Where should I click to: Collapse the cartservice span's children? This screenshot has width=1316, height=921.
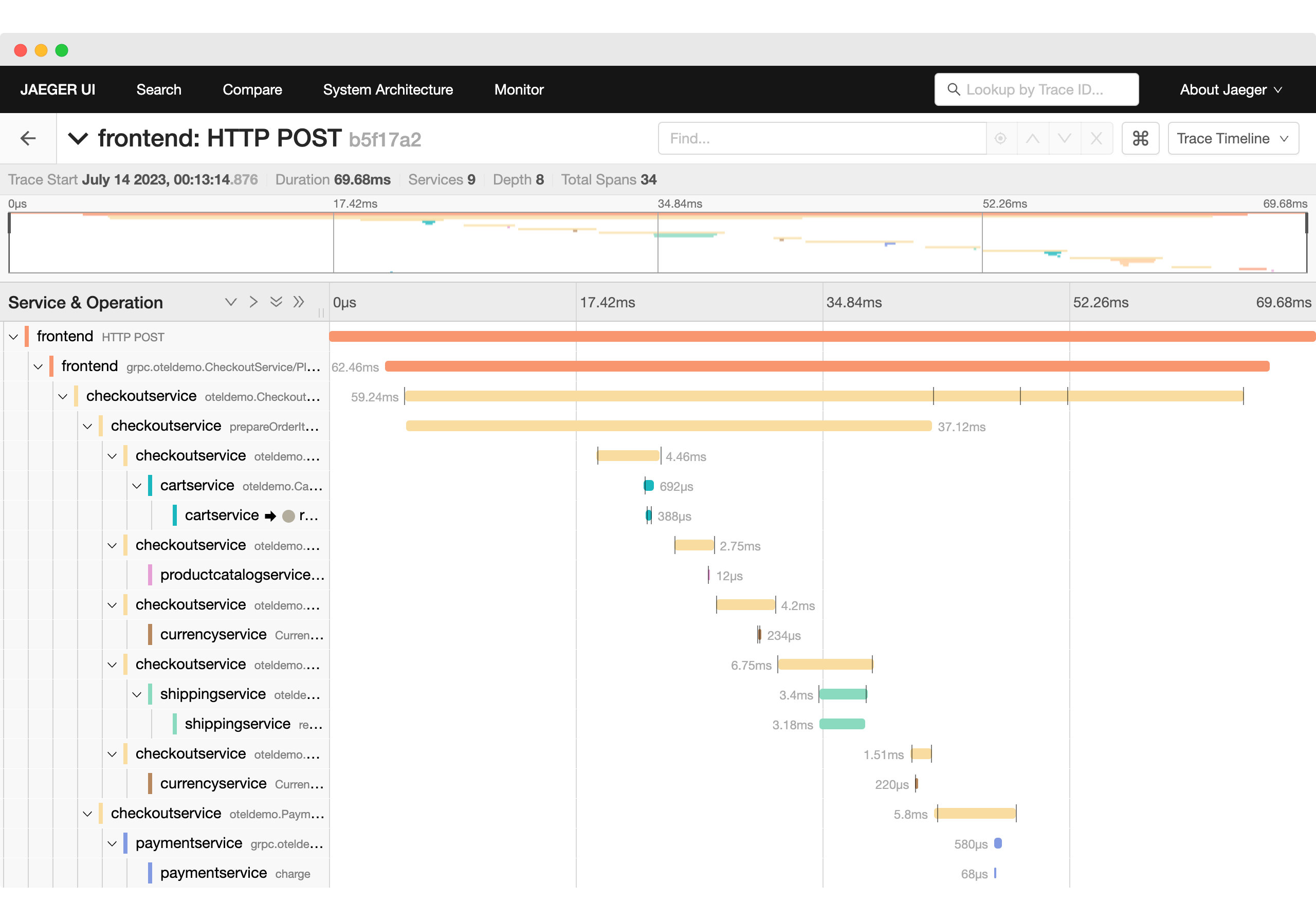136,486
